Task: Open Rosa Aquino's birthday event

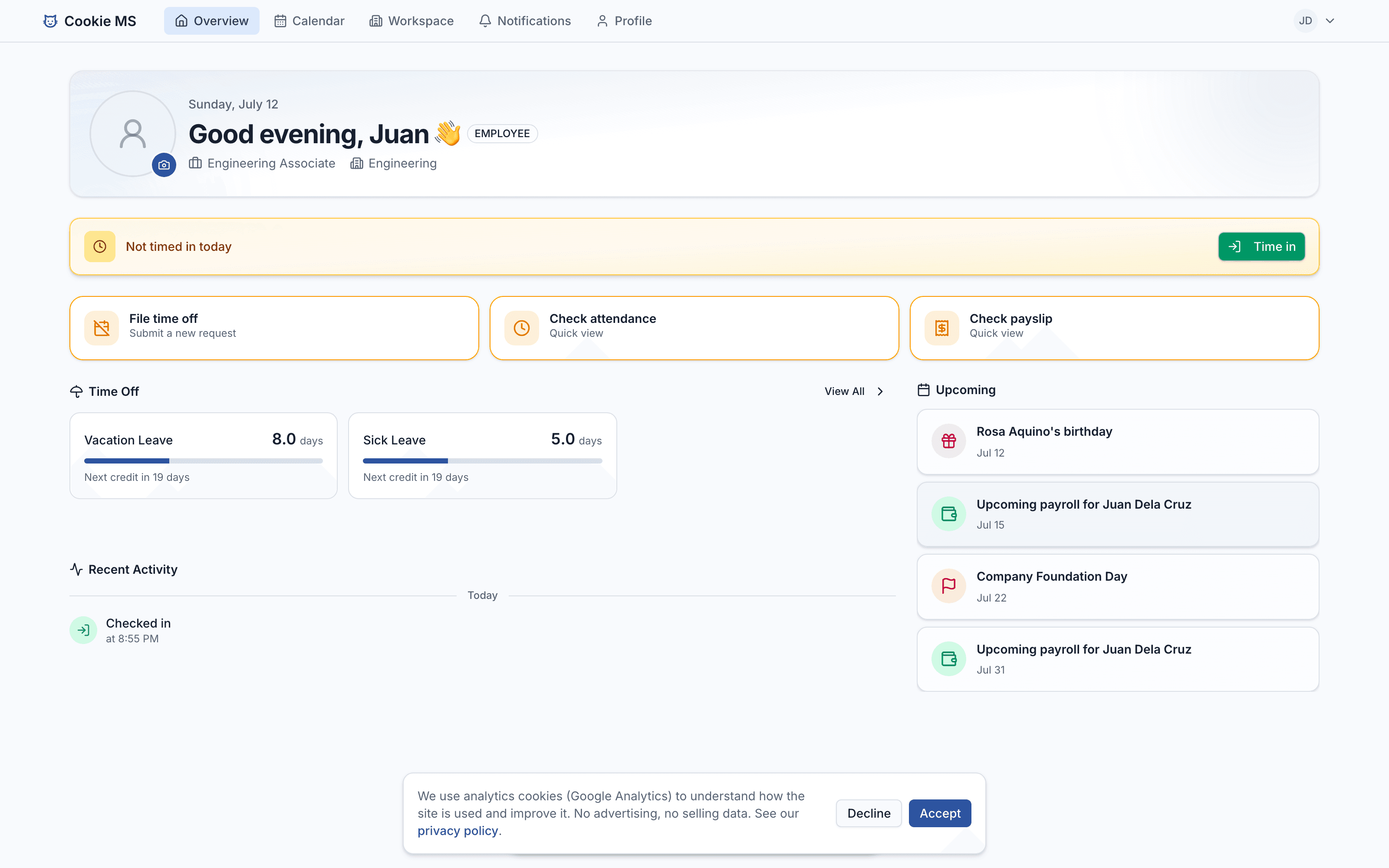Action: 1118,441
